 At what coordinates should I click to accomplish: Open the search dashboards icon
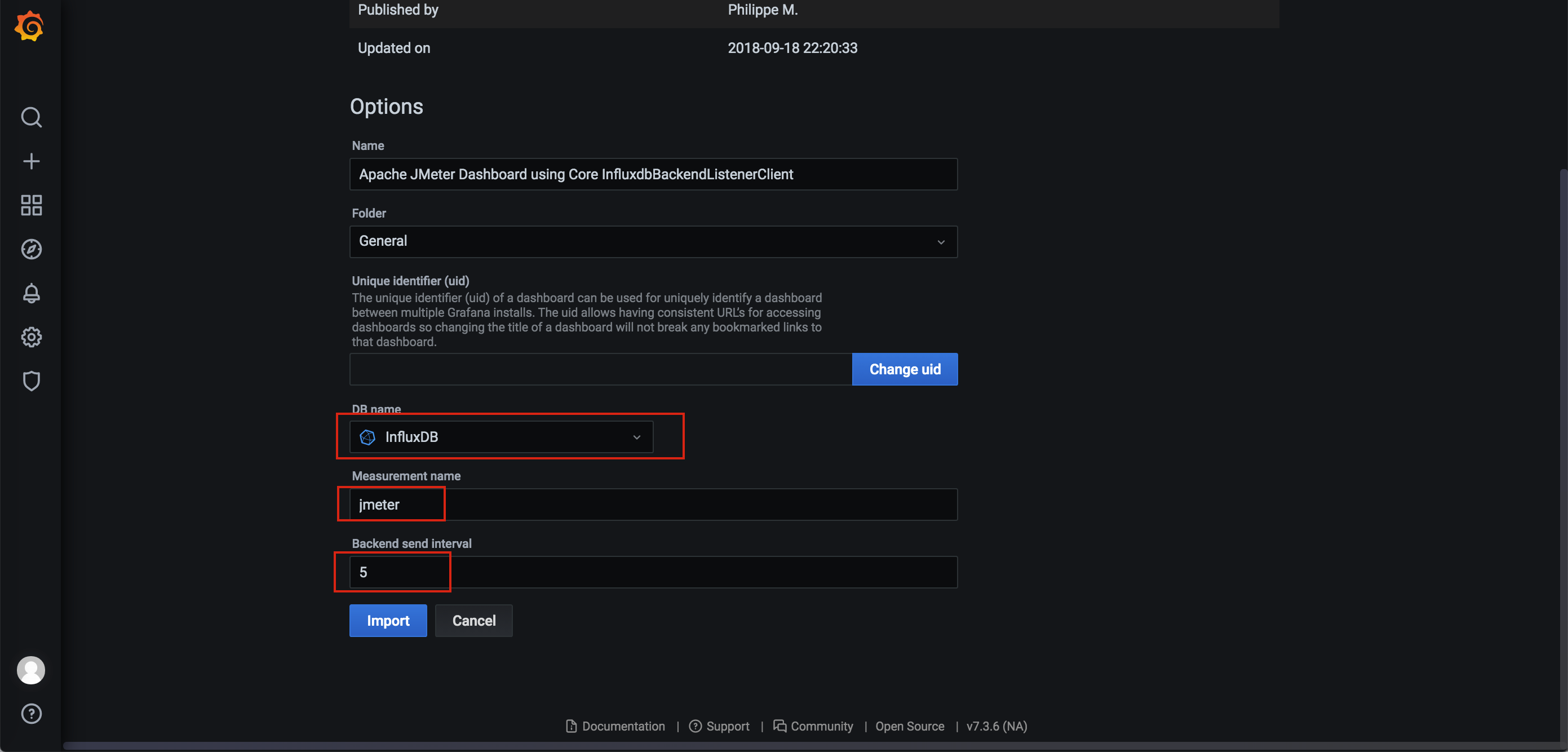pos(31,117)
